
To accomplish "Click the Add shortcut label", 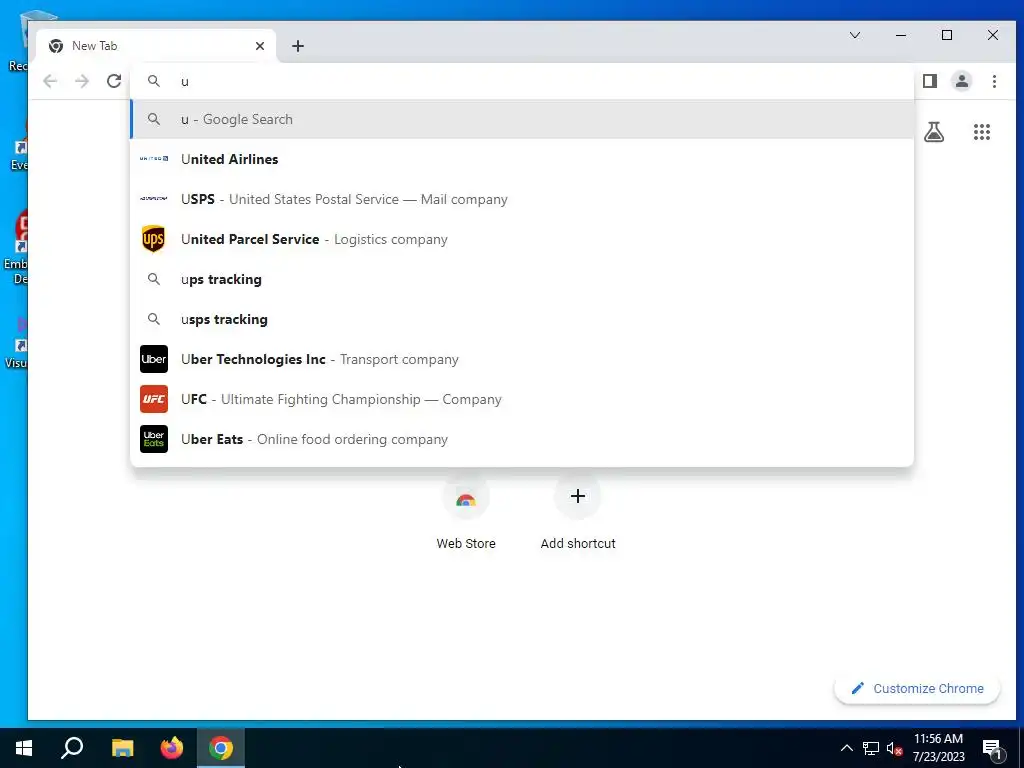I will (x=578, y=543).
